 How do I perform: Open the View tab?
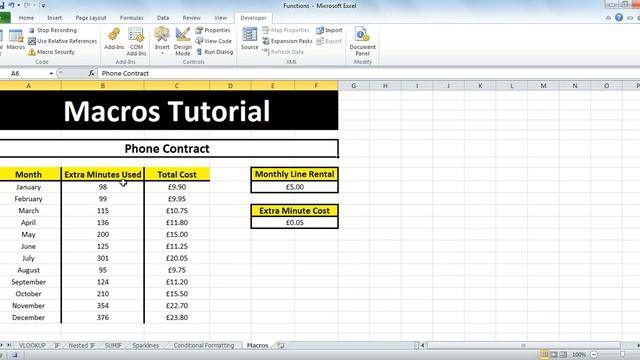pos(220,18)
